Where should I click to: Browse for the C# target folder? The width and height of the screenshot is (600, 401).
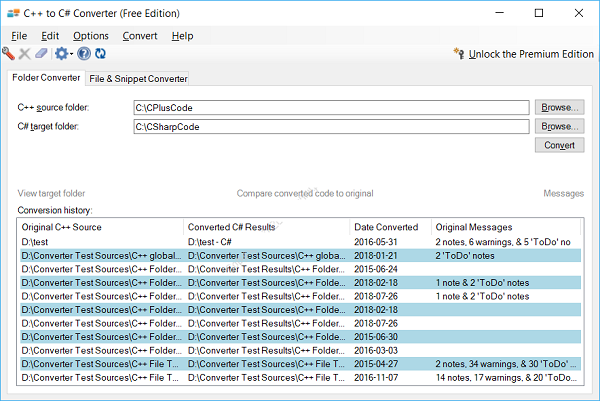559,126
